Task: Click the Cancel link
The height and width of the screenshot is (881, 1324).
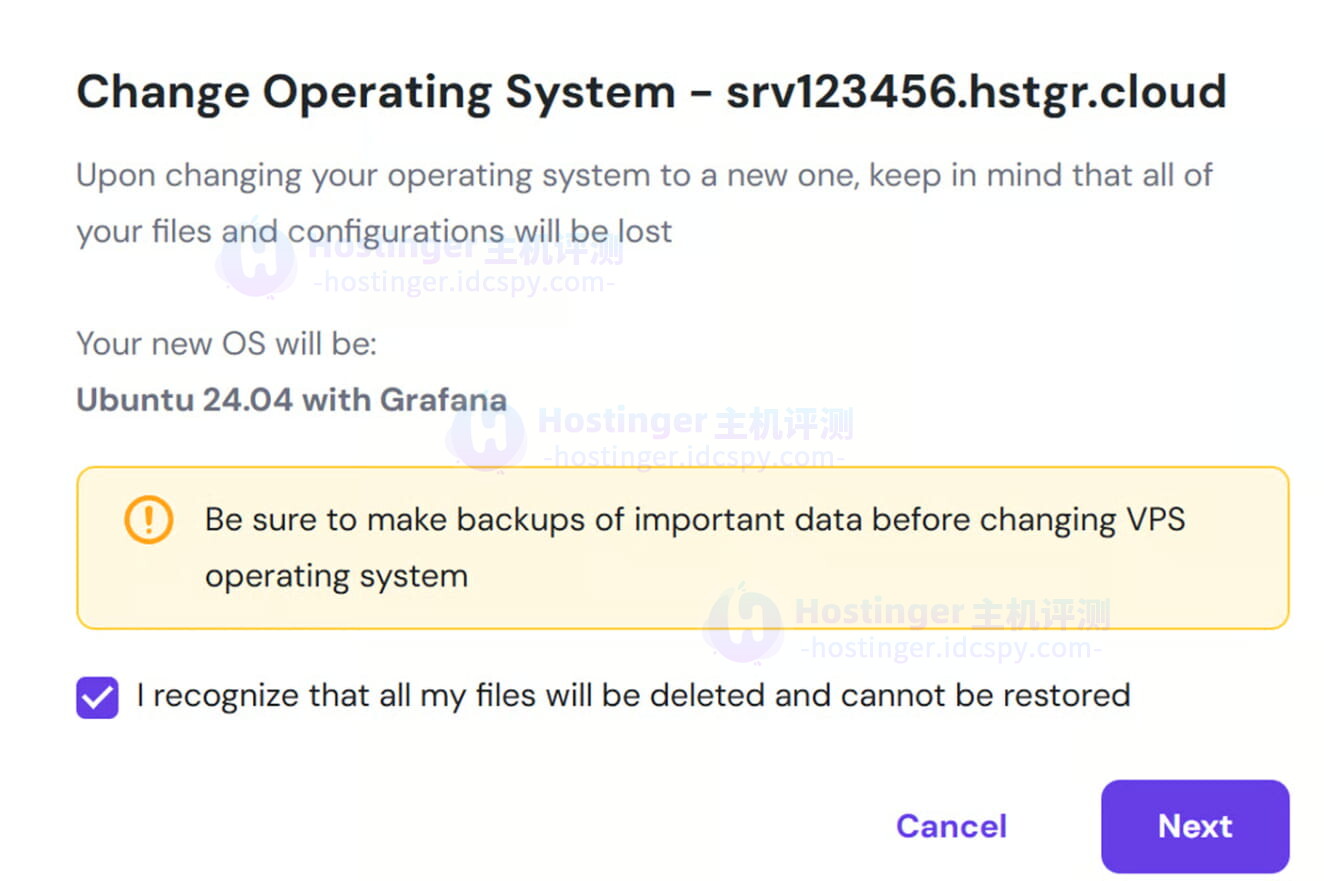Action: coord(951,826)
